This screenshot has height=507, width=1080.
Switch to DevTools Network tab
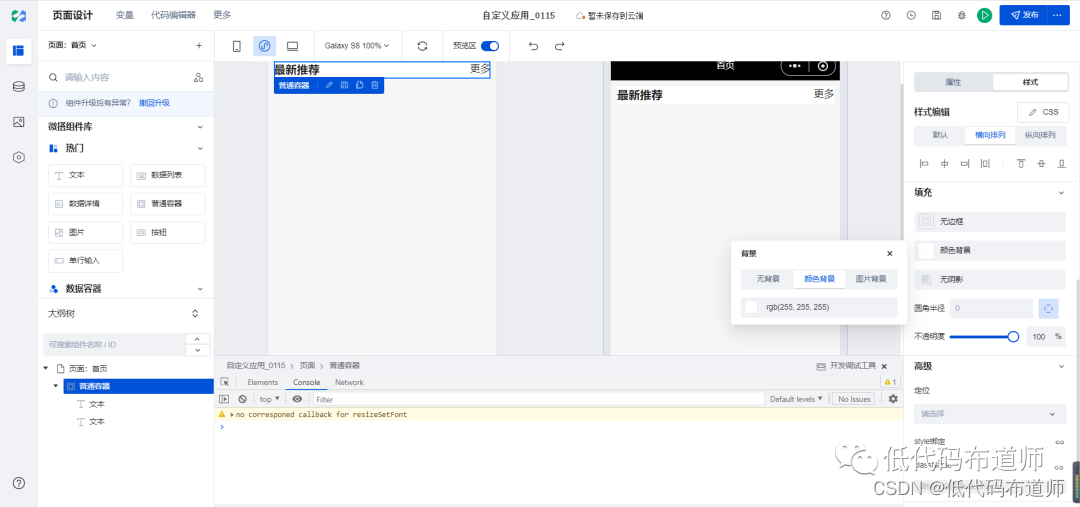tap(349, 382)
